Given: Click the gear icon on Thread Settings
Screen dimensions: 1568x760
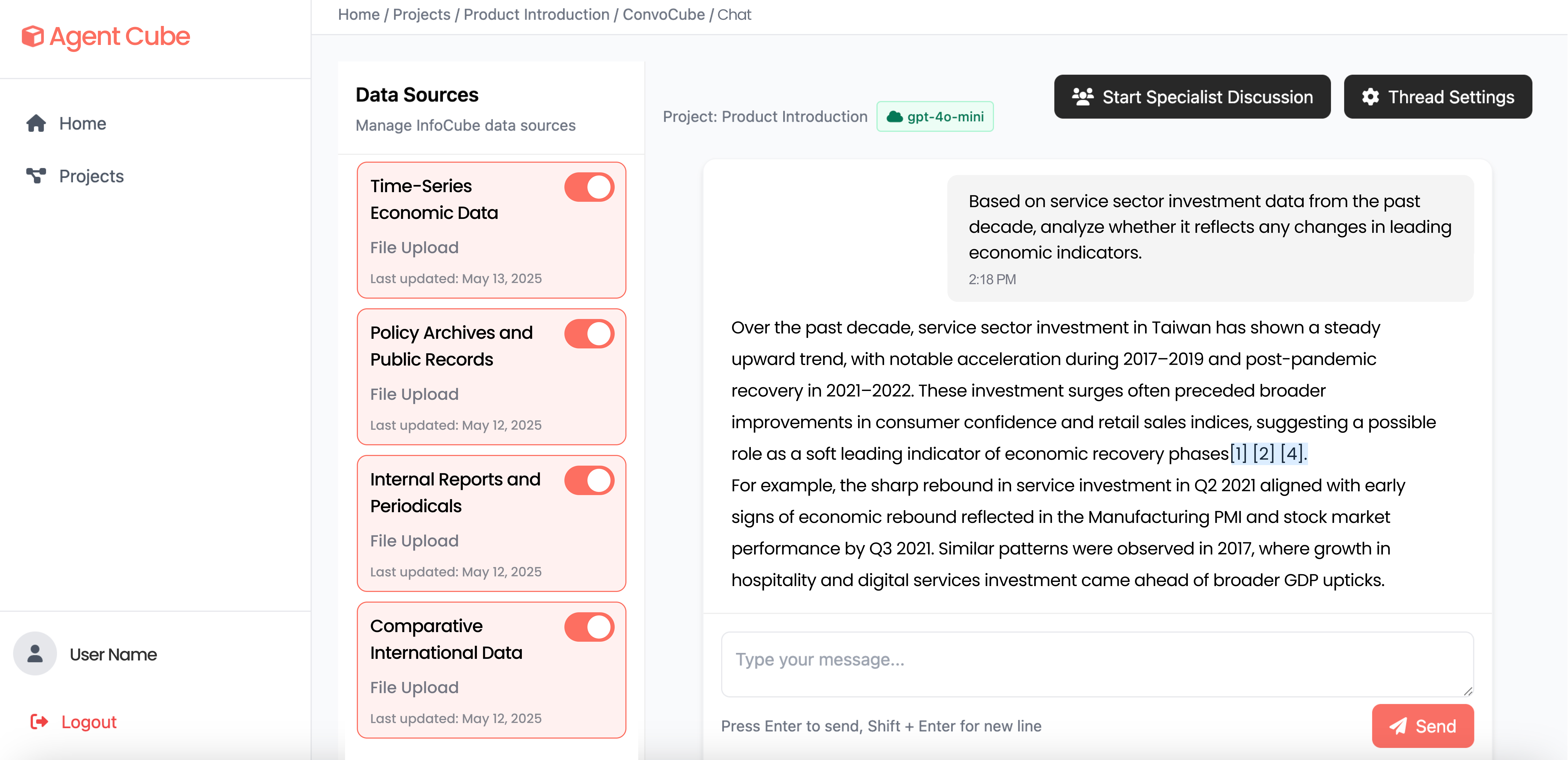Looking at the screenshot, I should [1370, 97].
